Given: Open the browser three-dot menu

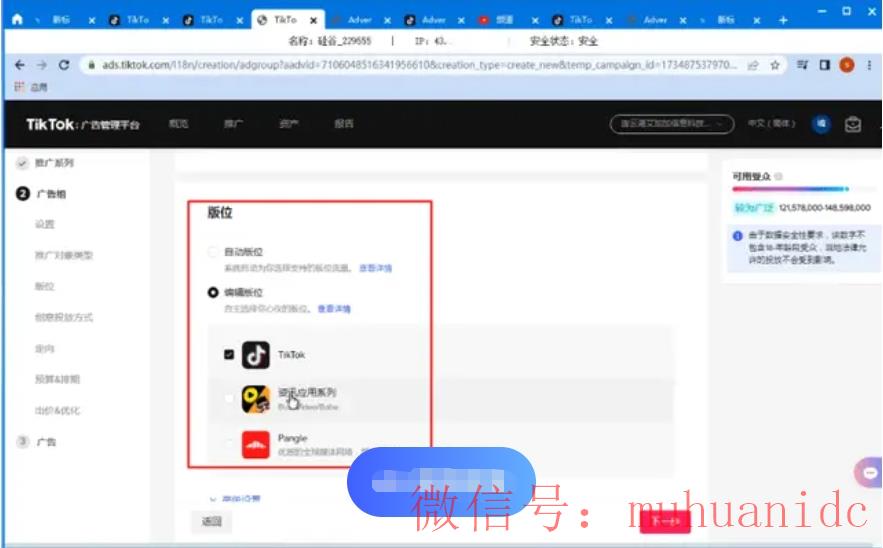Looking at the screenshot, I should (869, 65).
